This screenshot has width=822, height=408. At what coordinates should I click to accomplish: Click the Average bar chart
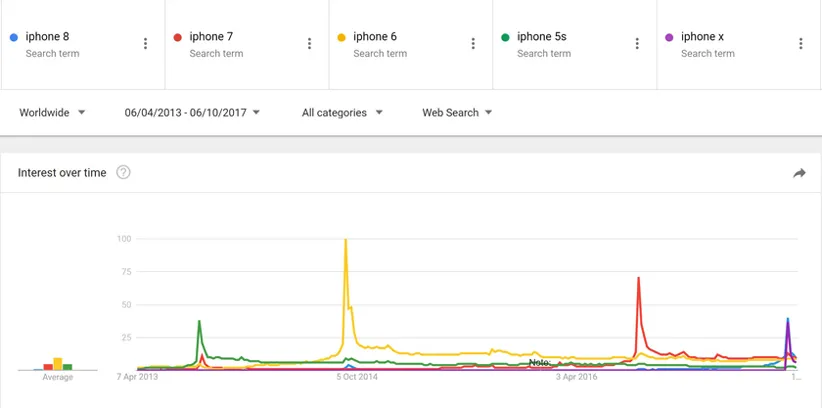[x=58, y=364]
